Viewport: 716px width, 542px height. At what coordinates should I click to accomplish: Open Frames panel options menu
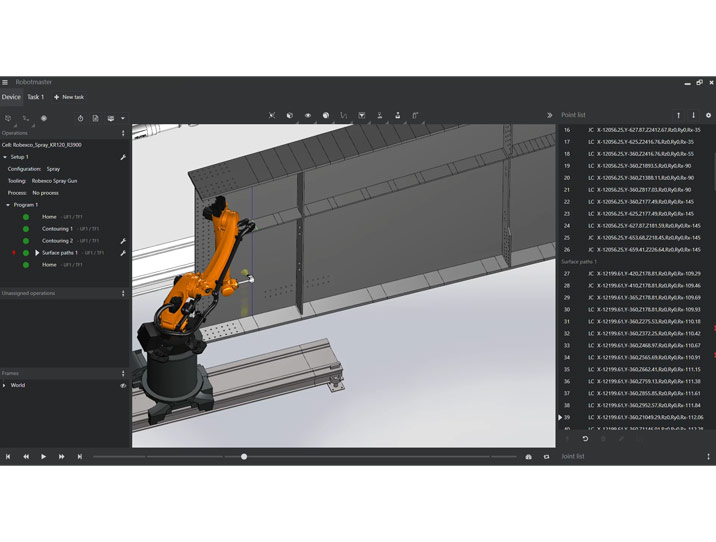(123, 374)
